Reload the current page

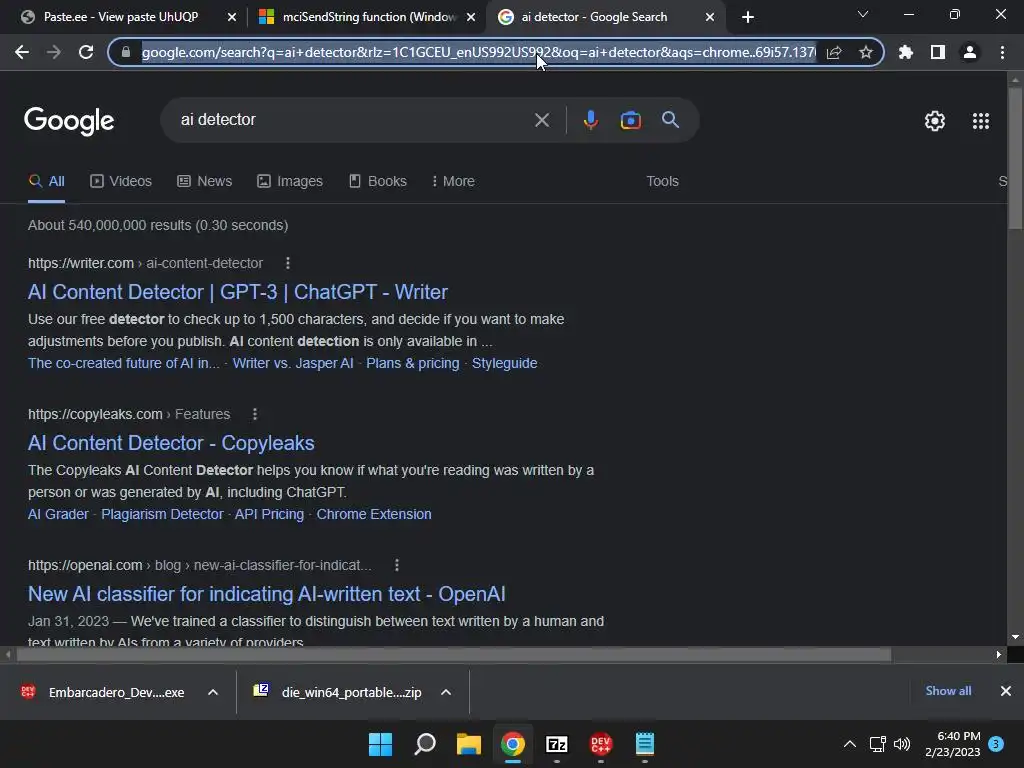(x=86, y=52)
